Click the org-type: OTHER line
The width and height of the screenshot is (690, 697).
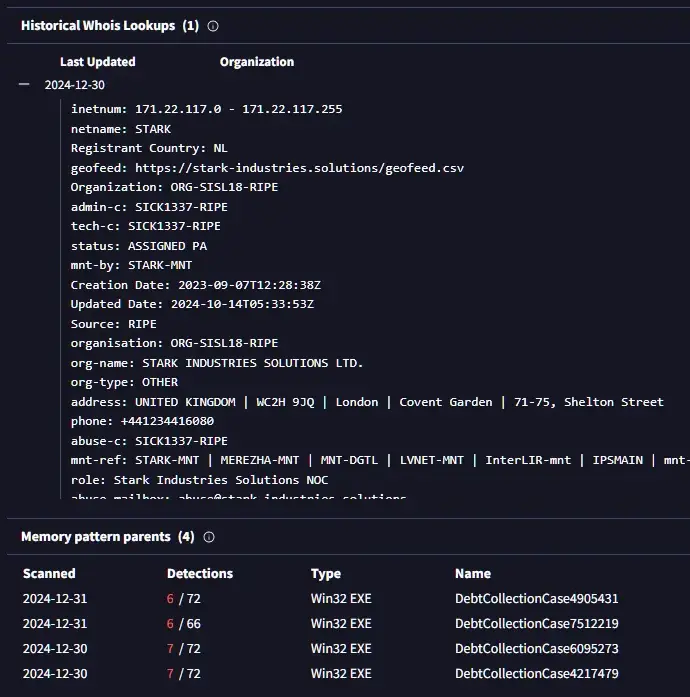[124, 382]
